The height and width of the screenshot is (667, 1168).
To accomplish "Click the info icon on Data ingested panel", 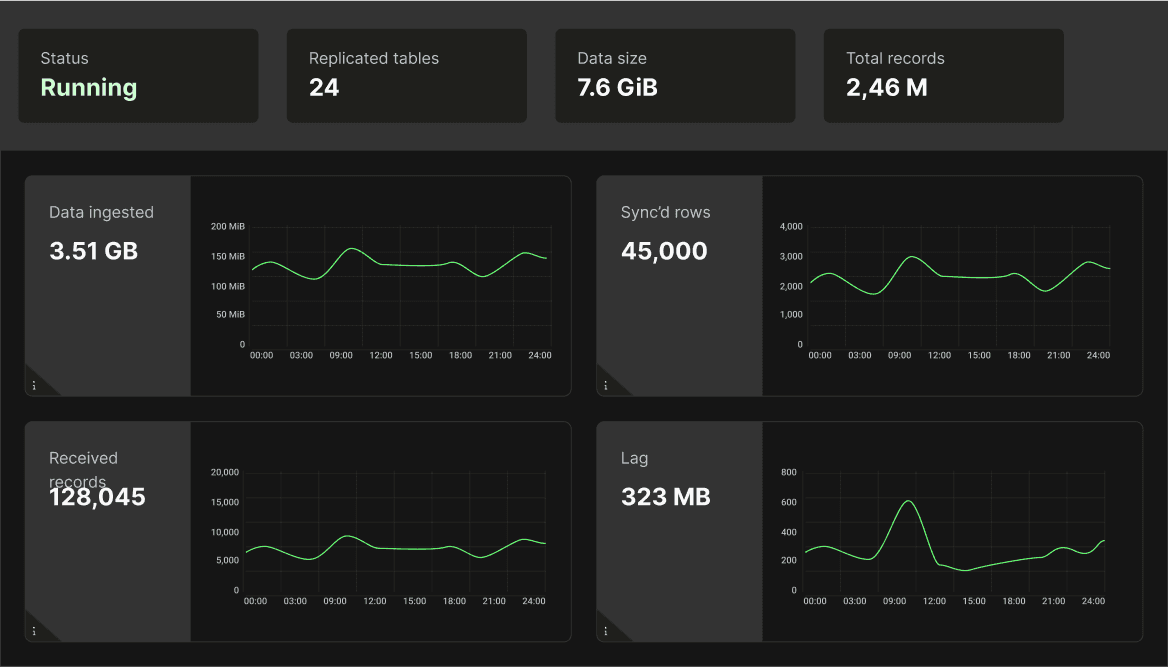I will [34, 385].
